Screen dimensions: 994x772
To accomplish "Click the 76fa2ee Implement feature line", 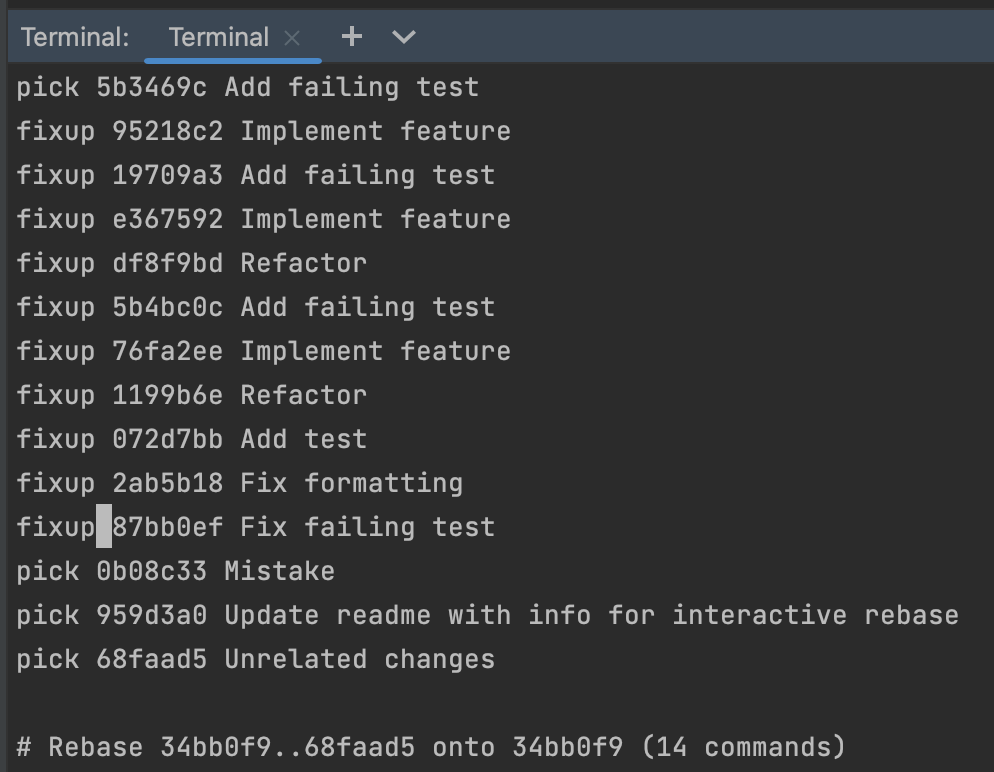I will [311, 351].
